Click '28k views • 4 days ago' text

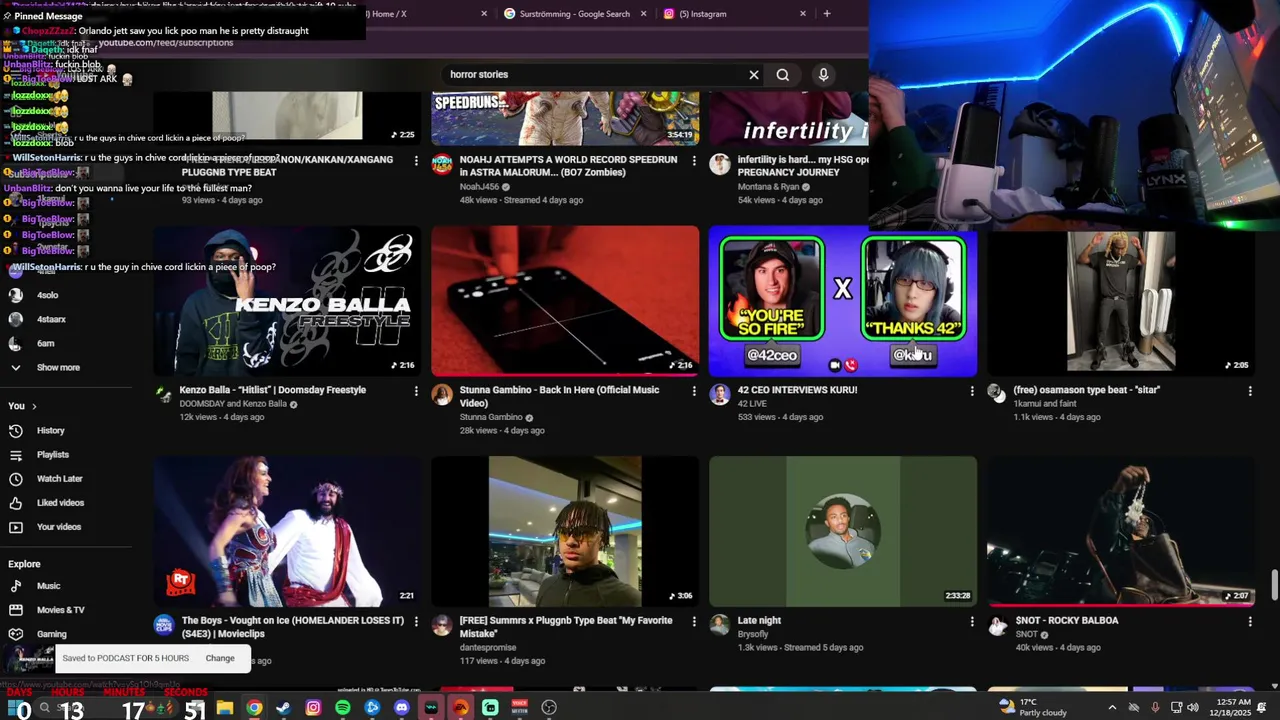pyautogui.click(x=502, y=430)
